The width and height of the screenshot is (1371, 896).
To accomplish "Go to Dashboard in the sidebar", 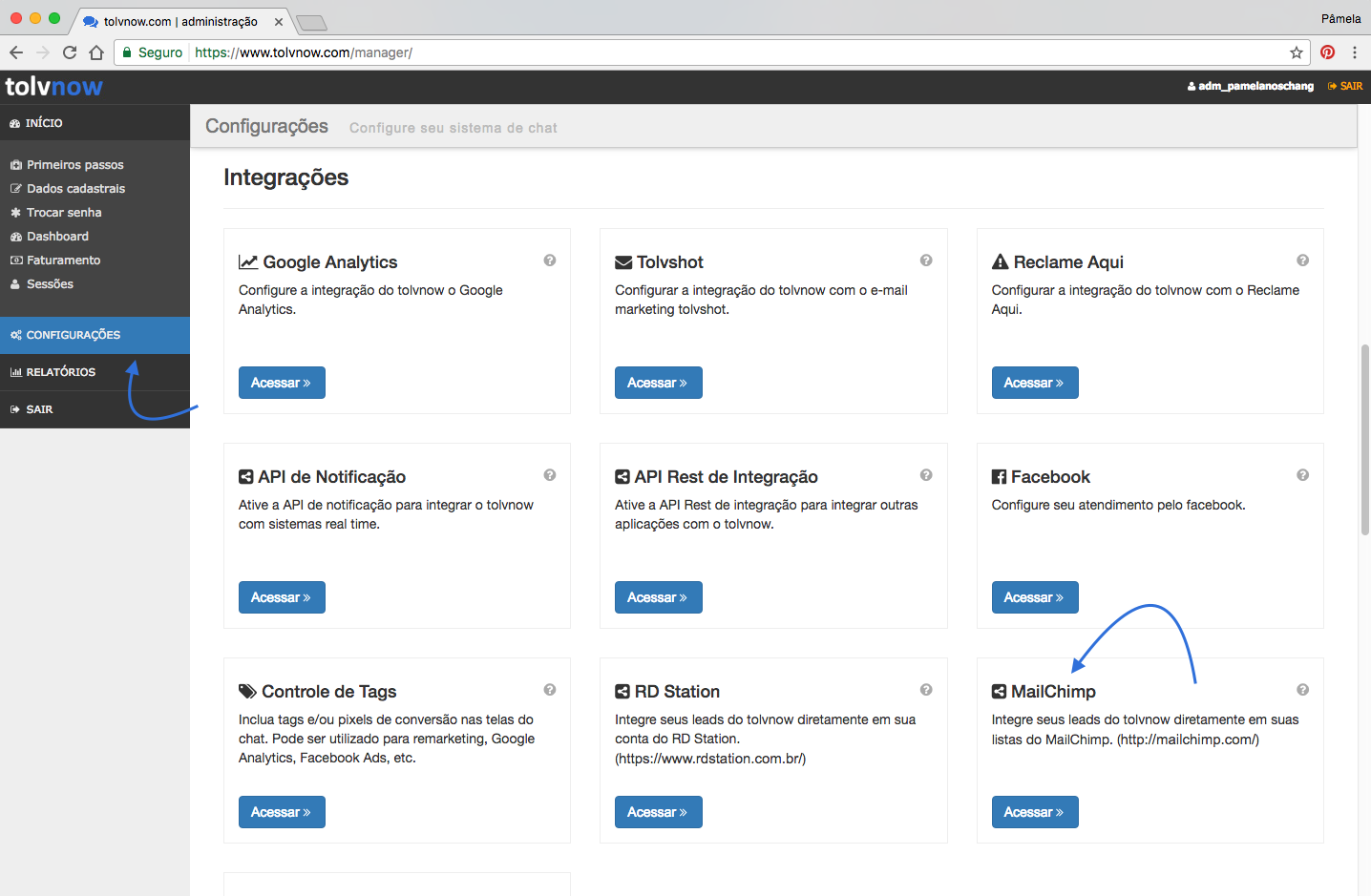I will pos(57,237).
